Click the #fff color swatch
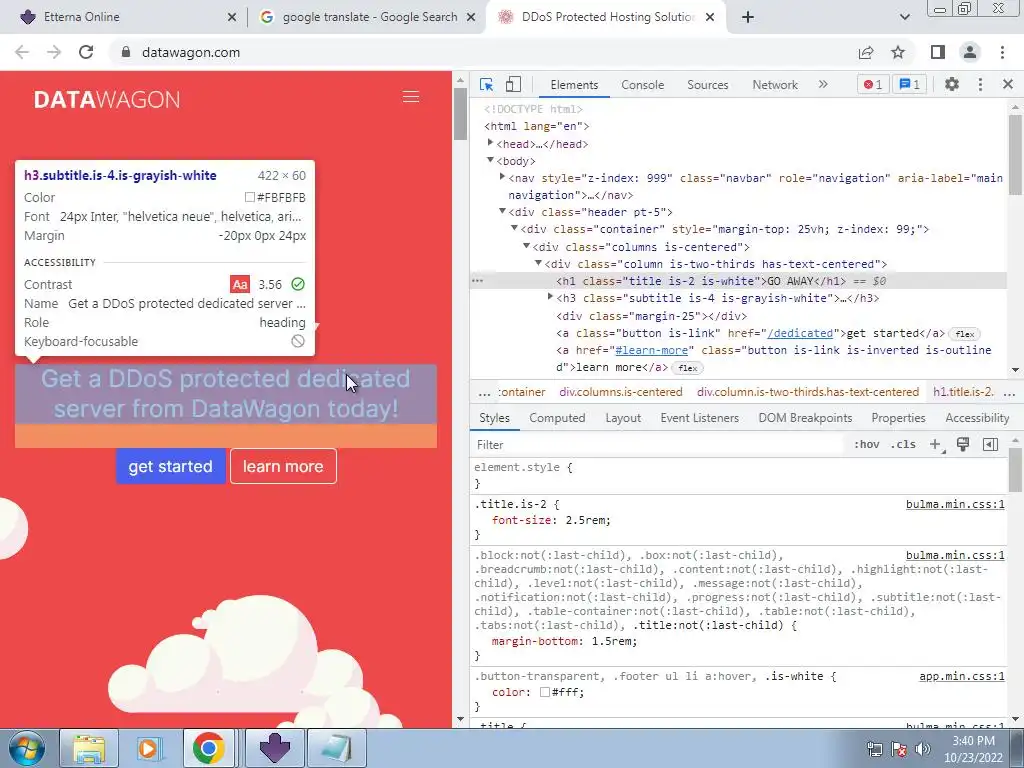1024x768 pixels. pos(545,692)
